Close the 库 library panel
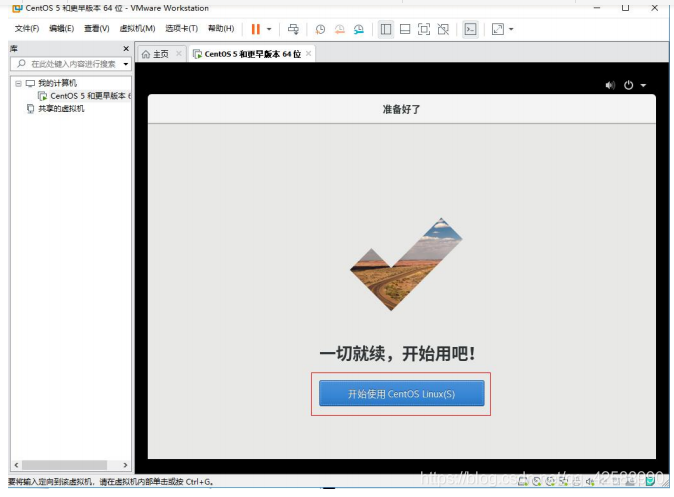This screenshot has width=674, height=497. point(126,49)
